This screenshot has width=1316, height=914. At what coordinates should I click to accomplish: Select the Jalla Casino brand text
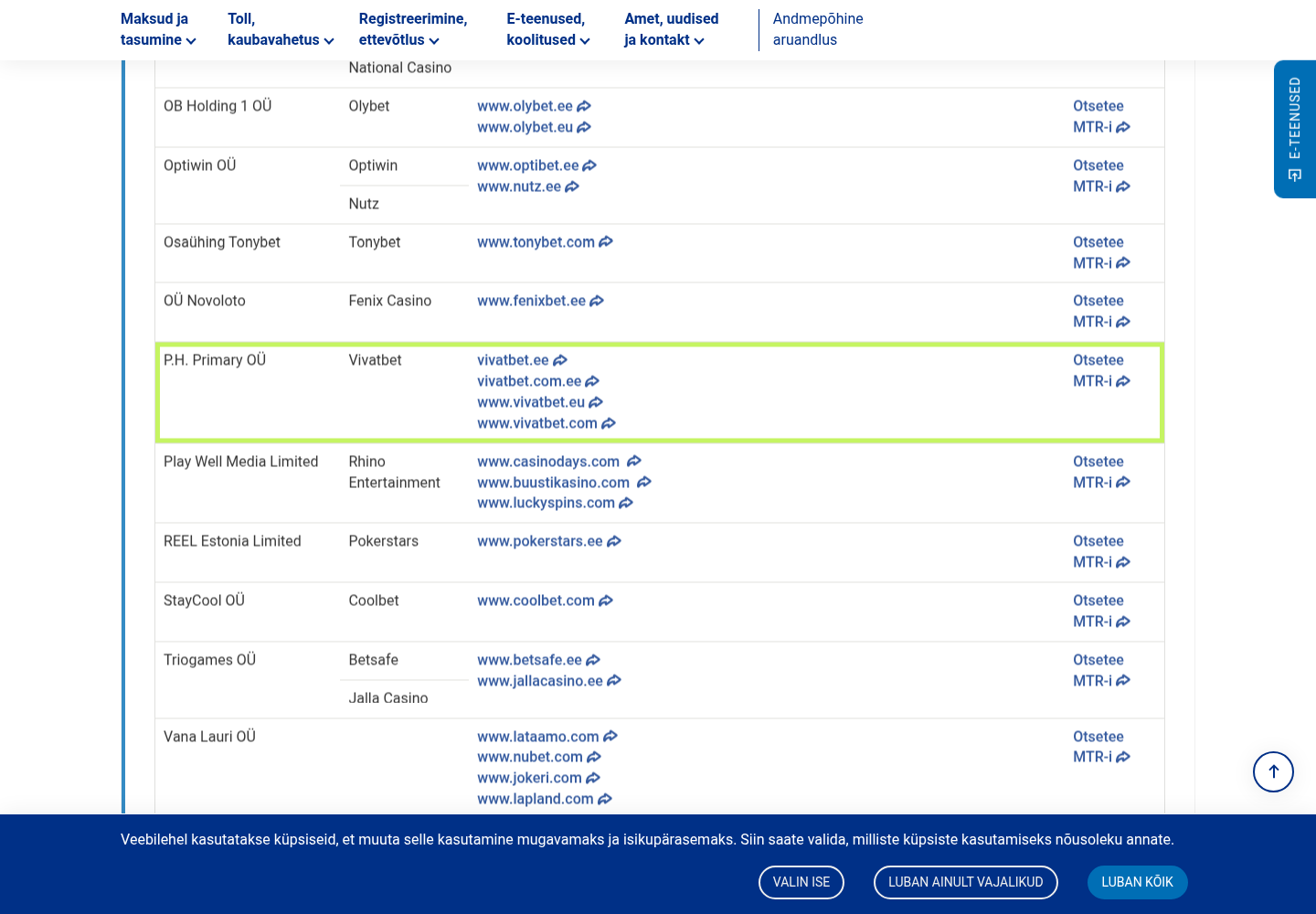[x=388, y=698]
